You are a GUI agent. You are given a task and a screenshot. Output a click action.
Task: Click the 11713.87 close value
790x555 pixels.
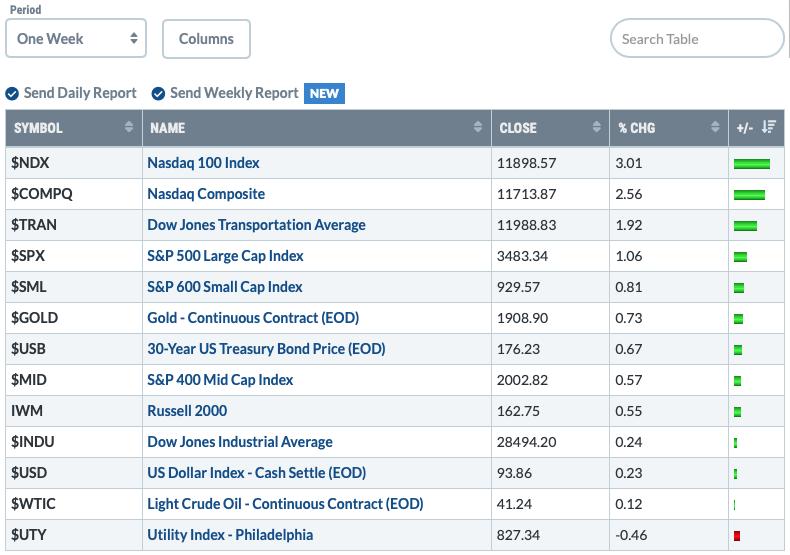(x=526, y=194)
